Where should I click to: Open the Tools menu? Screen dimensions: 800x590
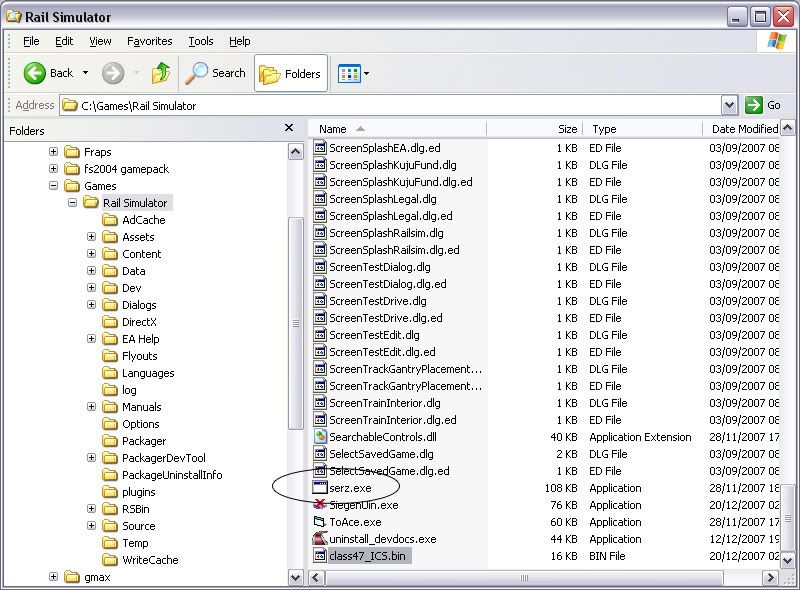tap(201, 41)
